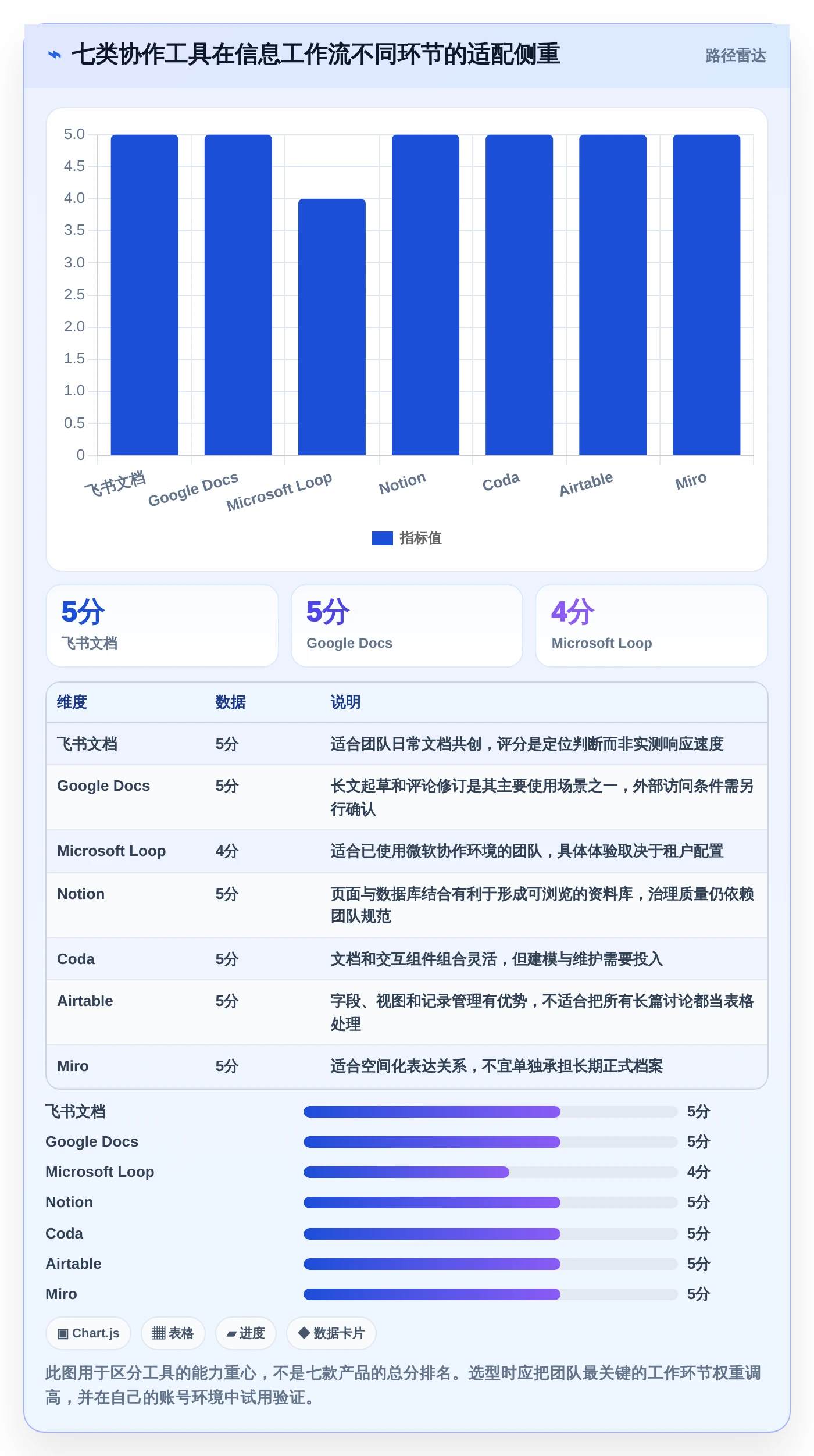This screenshot has height=1456, width=814.
Task: Click the 进度 tag chip
Action: pyautogui.click(x=246, y=1333)
